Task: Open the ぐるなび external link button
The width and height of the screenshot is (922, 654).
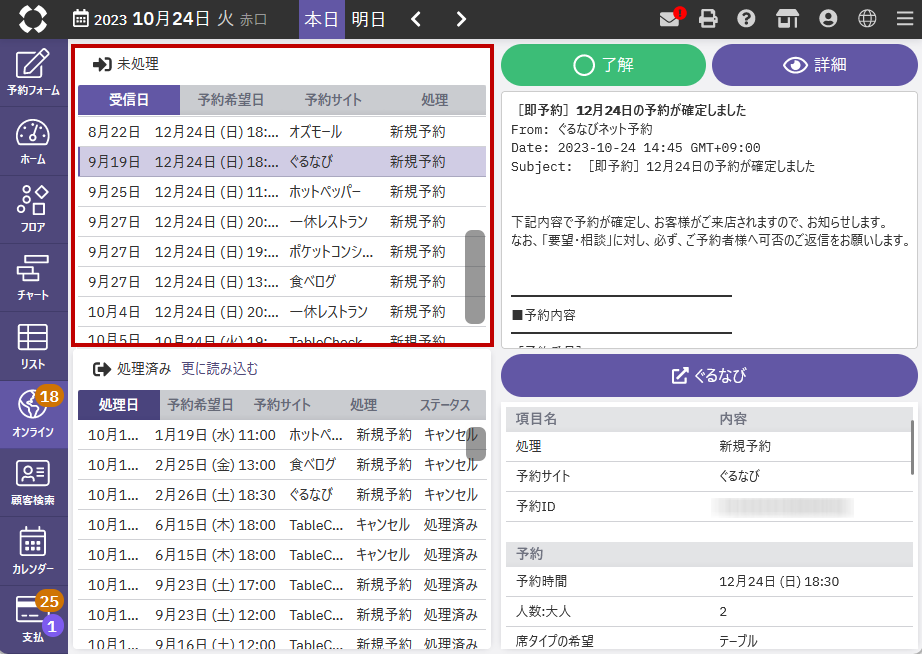Action: point(709,376)
